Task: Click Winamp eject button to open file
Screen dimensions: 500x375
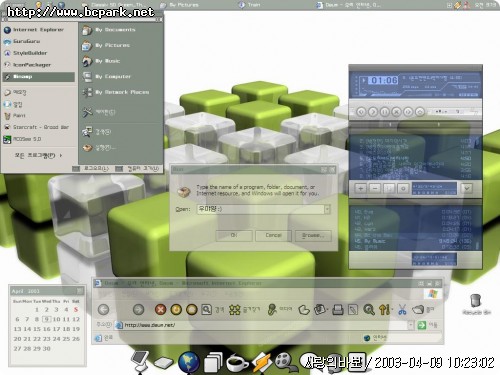Action: point(420,112)
